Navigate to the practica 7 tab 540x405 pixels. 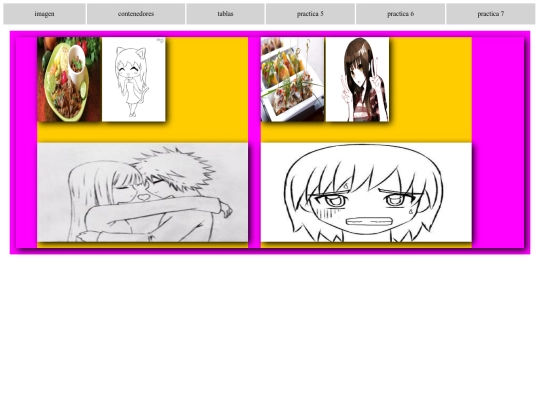(490, 14)
